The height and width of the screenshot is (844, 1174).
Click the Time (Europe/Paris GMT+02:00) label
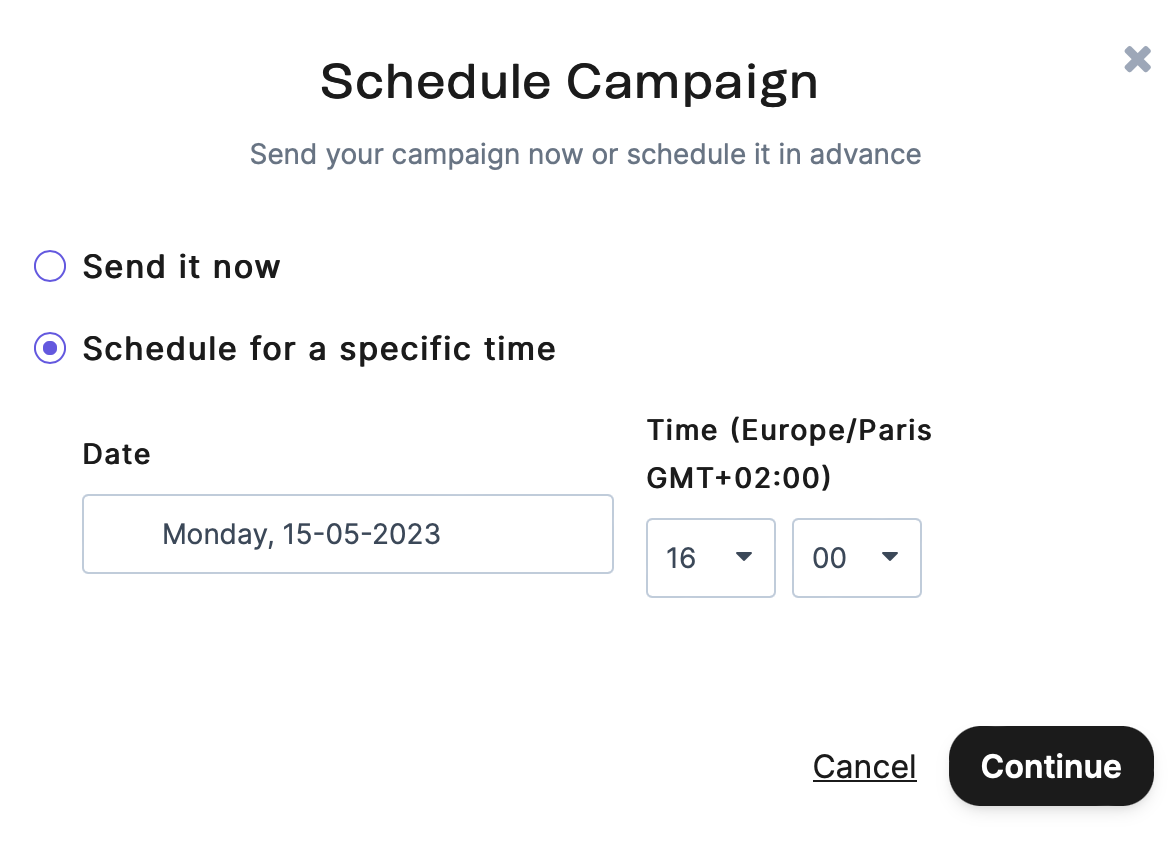pos(788,453)
